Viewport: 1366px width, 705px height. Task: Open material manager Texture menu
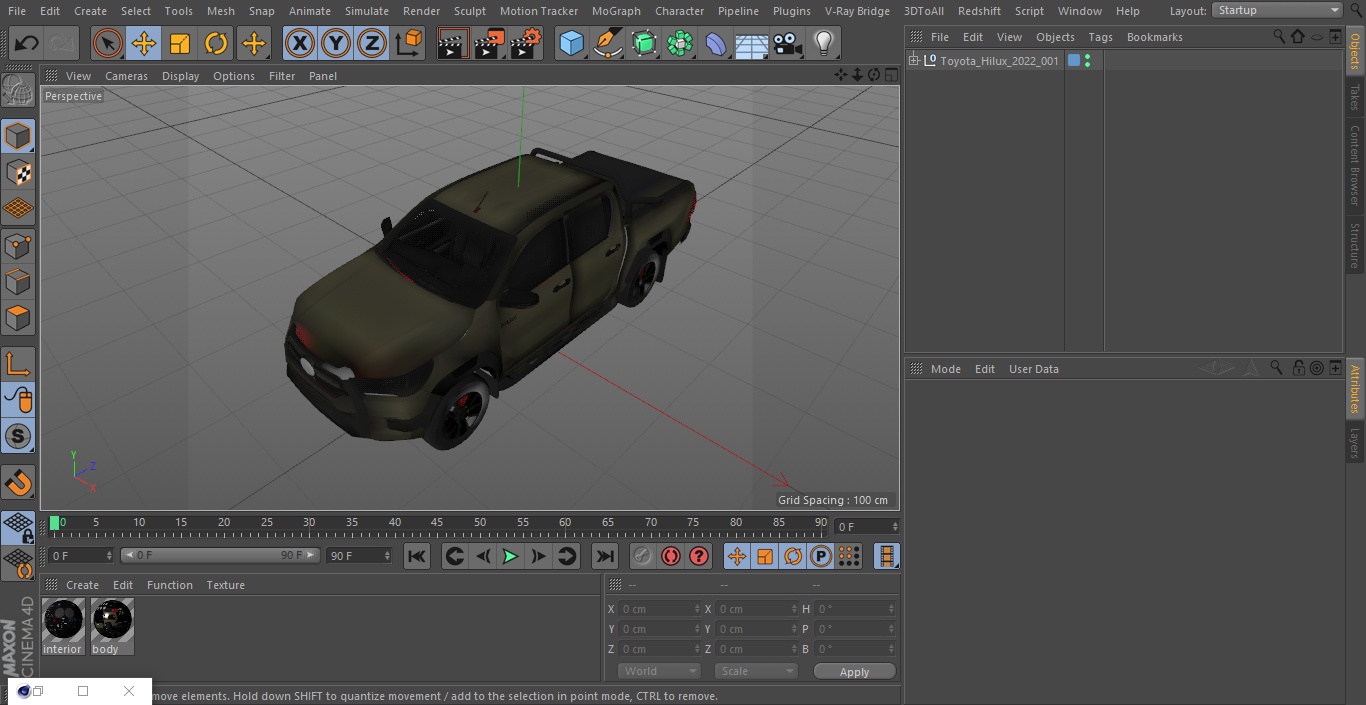[225, 585]
